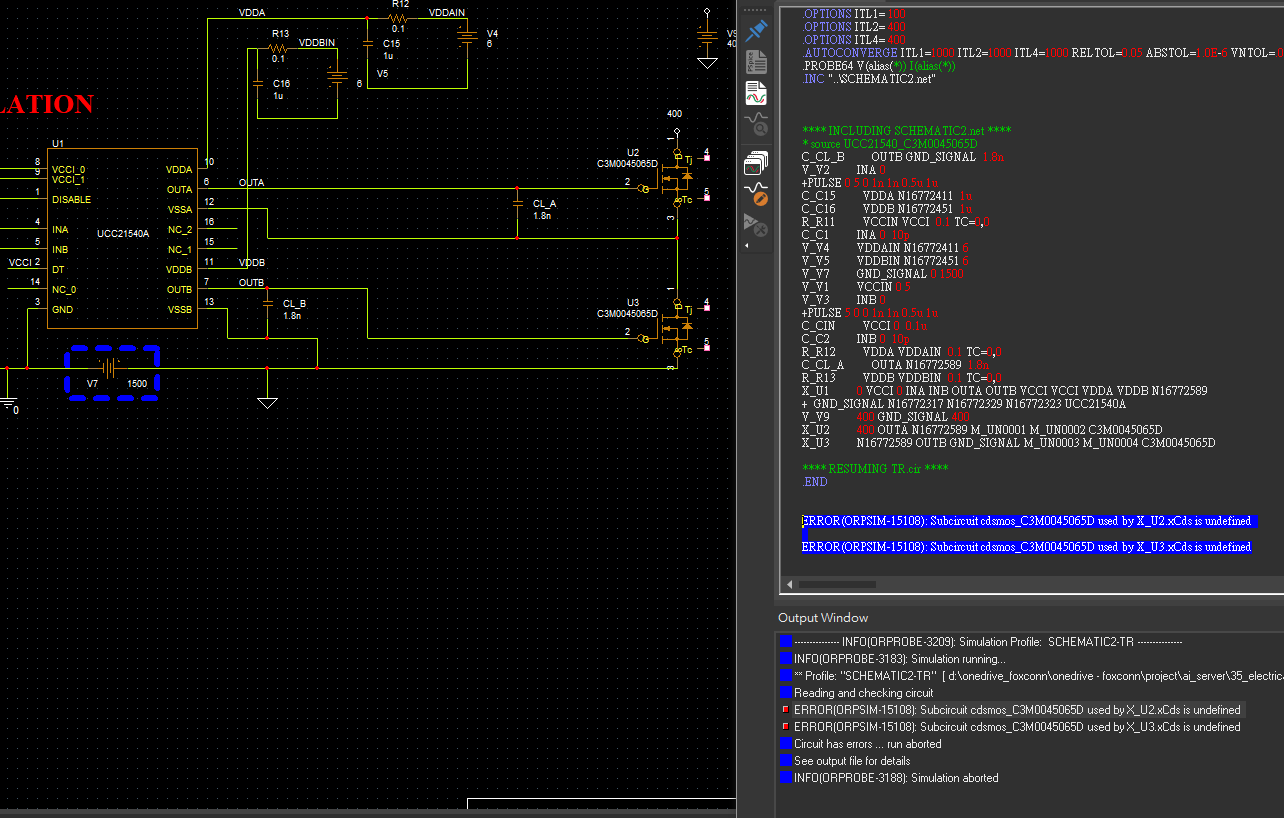This screenshot has height=818, width=1284.
Task: Click the .INC SCHEMATIC2.net line
Action: (x=869, y=79)
